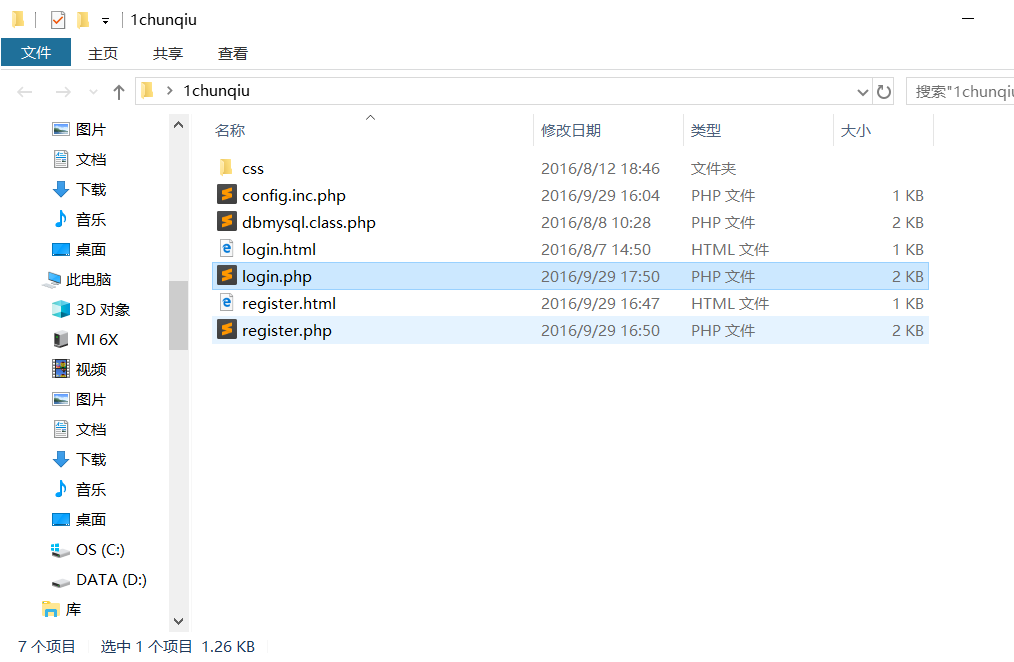Open OS (C:) drive
The height and width of the screenshot is (662, 1014).
(x=88, y=550)
